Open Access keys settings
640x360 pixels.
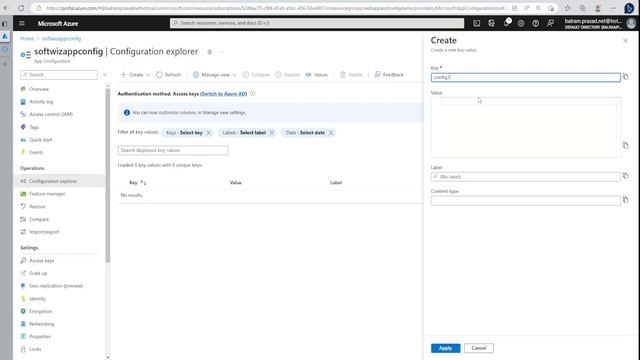41,260
